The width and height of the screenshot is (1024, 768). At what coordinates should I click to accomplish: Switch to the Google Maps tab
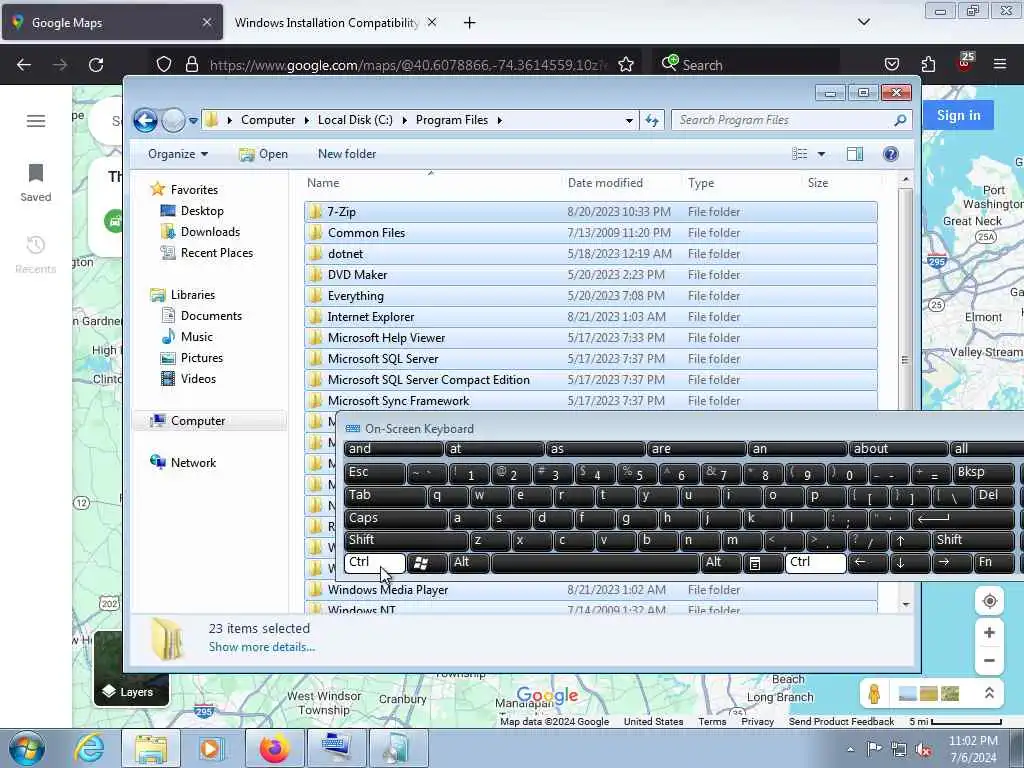112,23
